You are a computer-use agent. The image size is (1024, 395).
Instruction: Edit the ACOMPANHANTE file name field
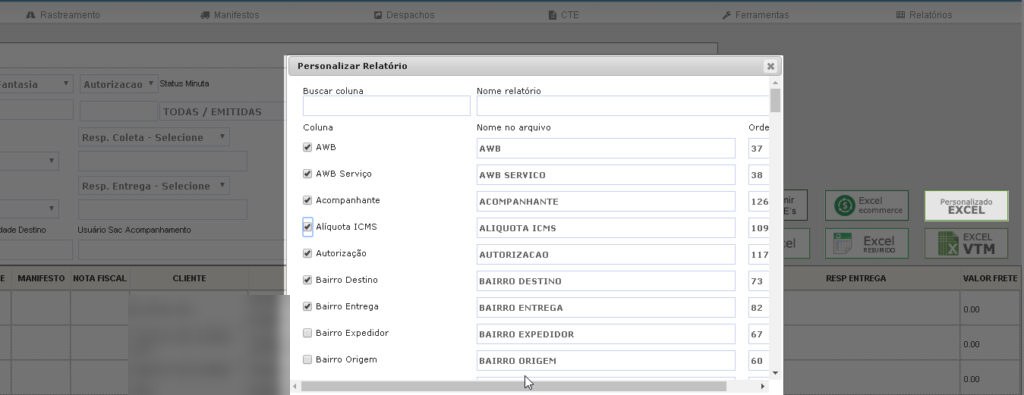(606, 201)
